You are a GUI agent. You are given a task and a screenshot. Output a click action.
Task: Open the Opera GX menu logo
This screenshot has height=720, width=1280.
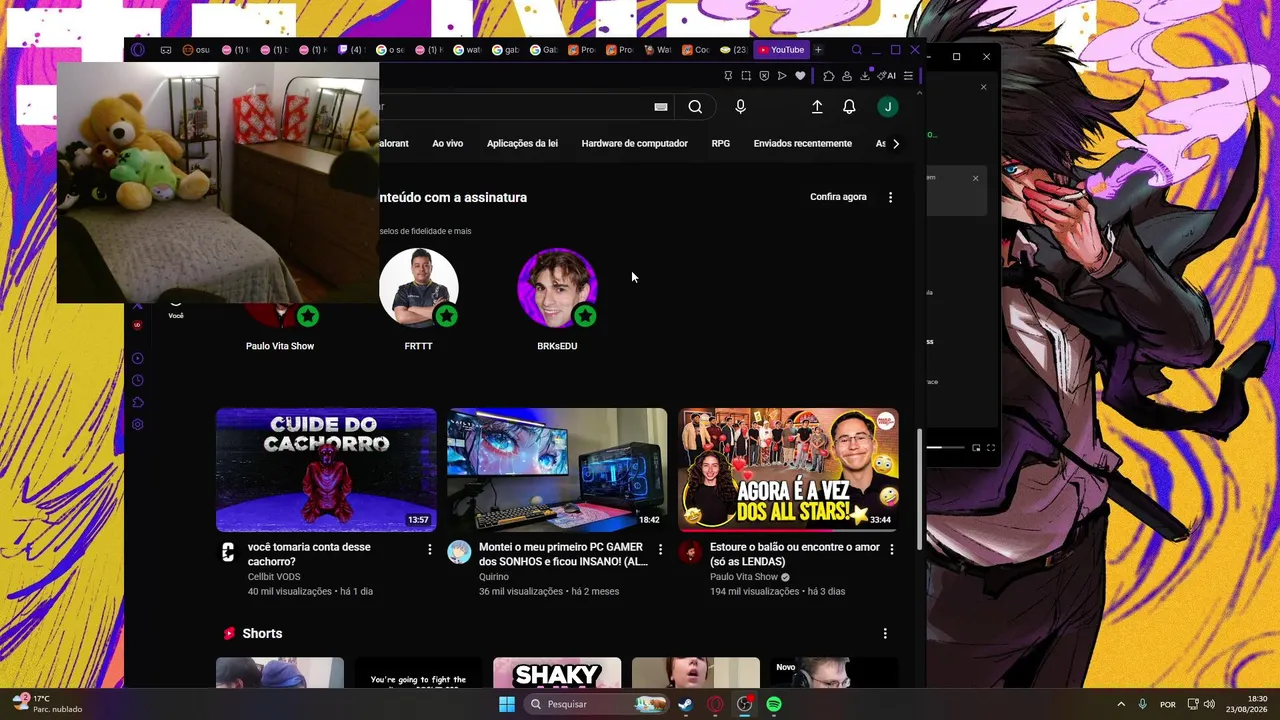point(138,50)
